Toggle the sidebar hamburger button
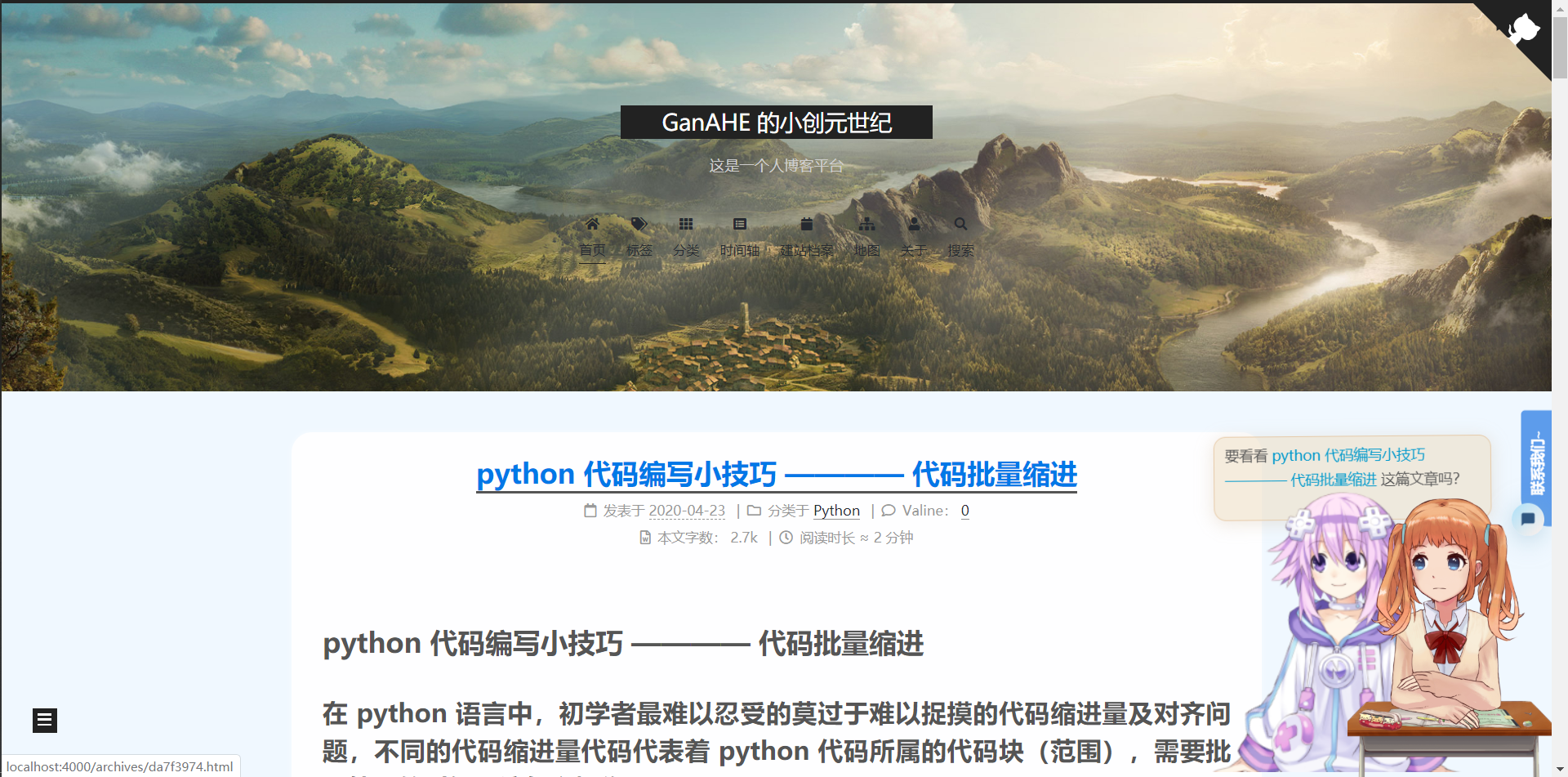 click(x=45, y=720)
